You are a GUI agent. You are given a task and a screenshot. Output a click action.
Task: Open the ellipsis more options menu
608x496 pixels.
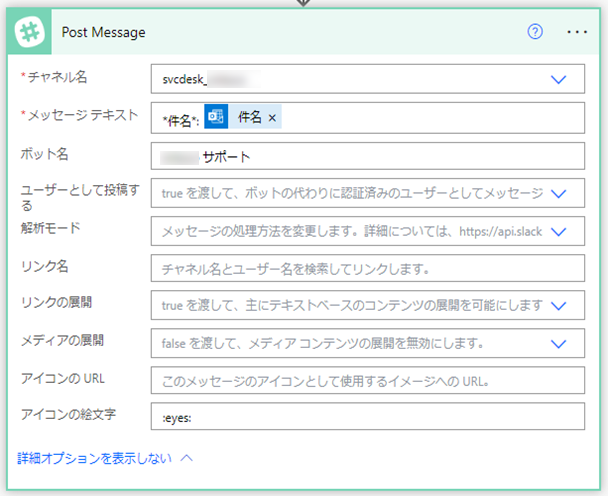[x=577, y=32]
